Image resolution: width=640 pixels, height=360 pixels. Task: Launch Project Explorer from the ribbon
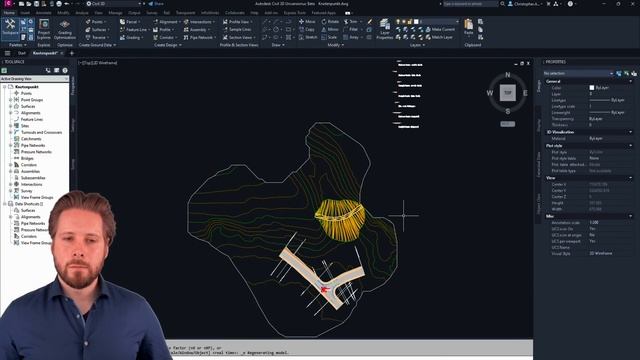pos(44,29)
